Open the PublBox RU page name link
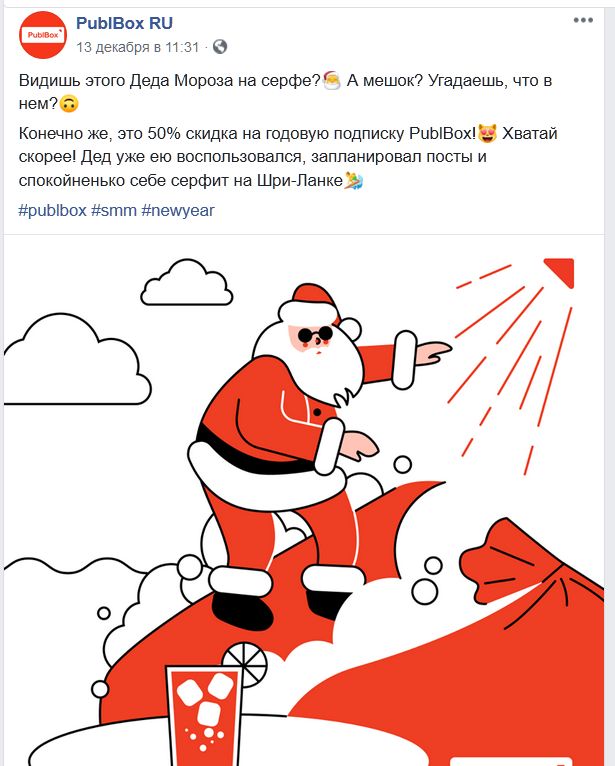 (124, 23)
